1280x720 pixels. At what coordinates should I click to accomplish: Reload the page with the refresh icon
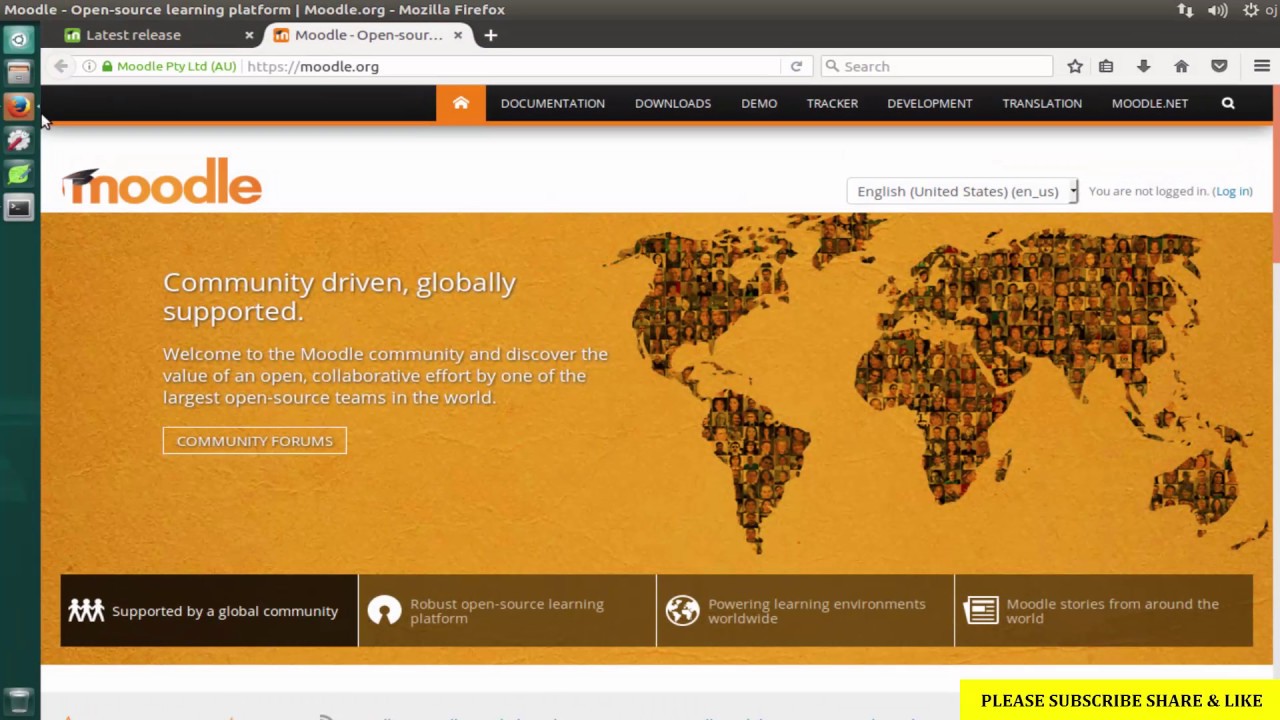click(x=796, y=66)
